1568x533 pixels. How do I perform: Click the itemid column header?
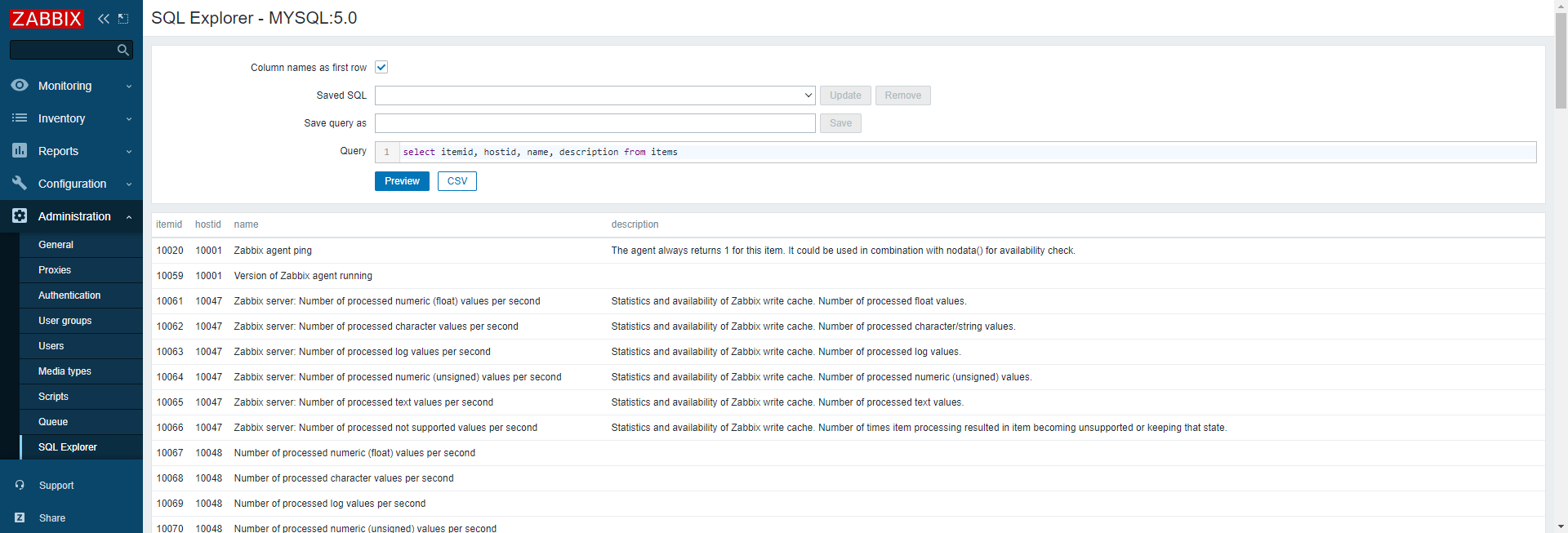tap(169, 224)
